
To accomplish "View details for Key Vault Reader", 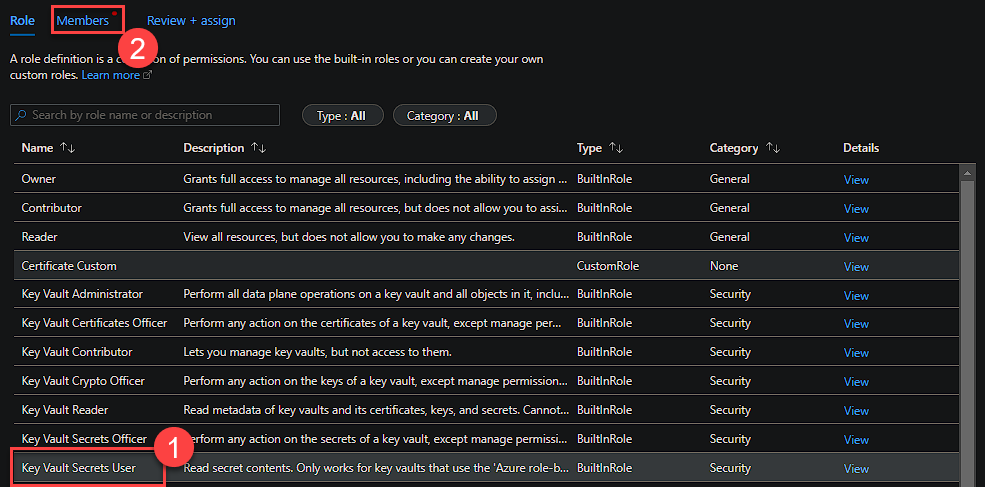I will (856, 411).
